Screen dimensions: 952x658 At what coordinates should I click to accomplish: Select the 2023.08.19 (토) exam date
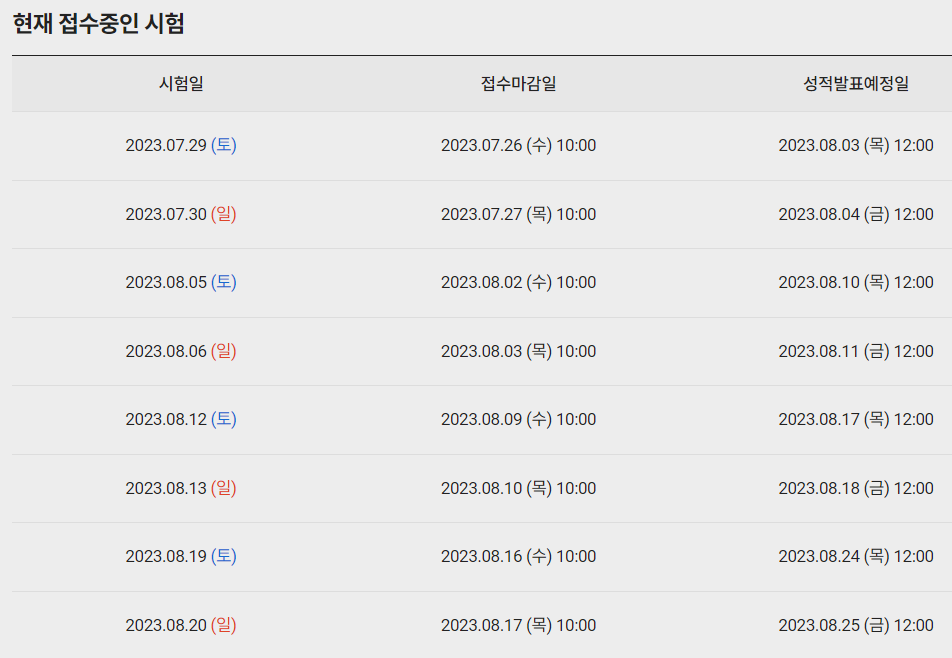click(181, 556)
